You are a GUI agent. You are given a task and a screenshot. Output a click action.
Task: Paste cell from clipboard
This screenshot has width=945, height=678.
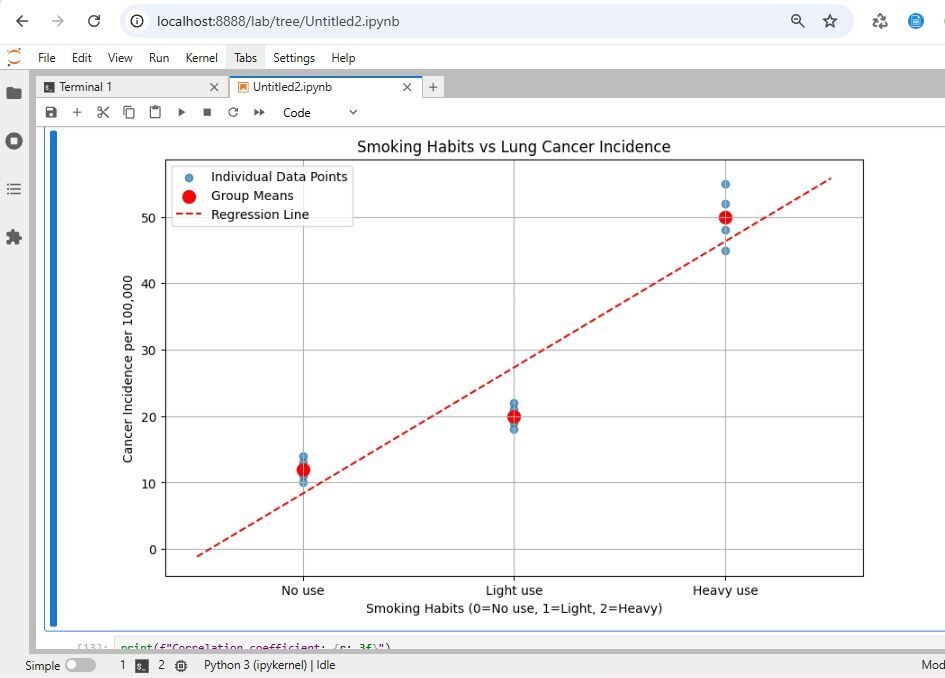coord(155,113)
